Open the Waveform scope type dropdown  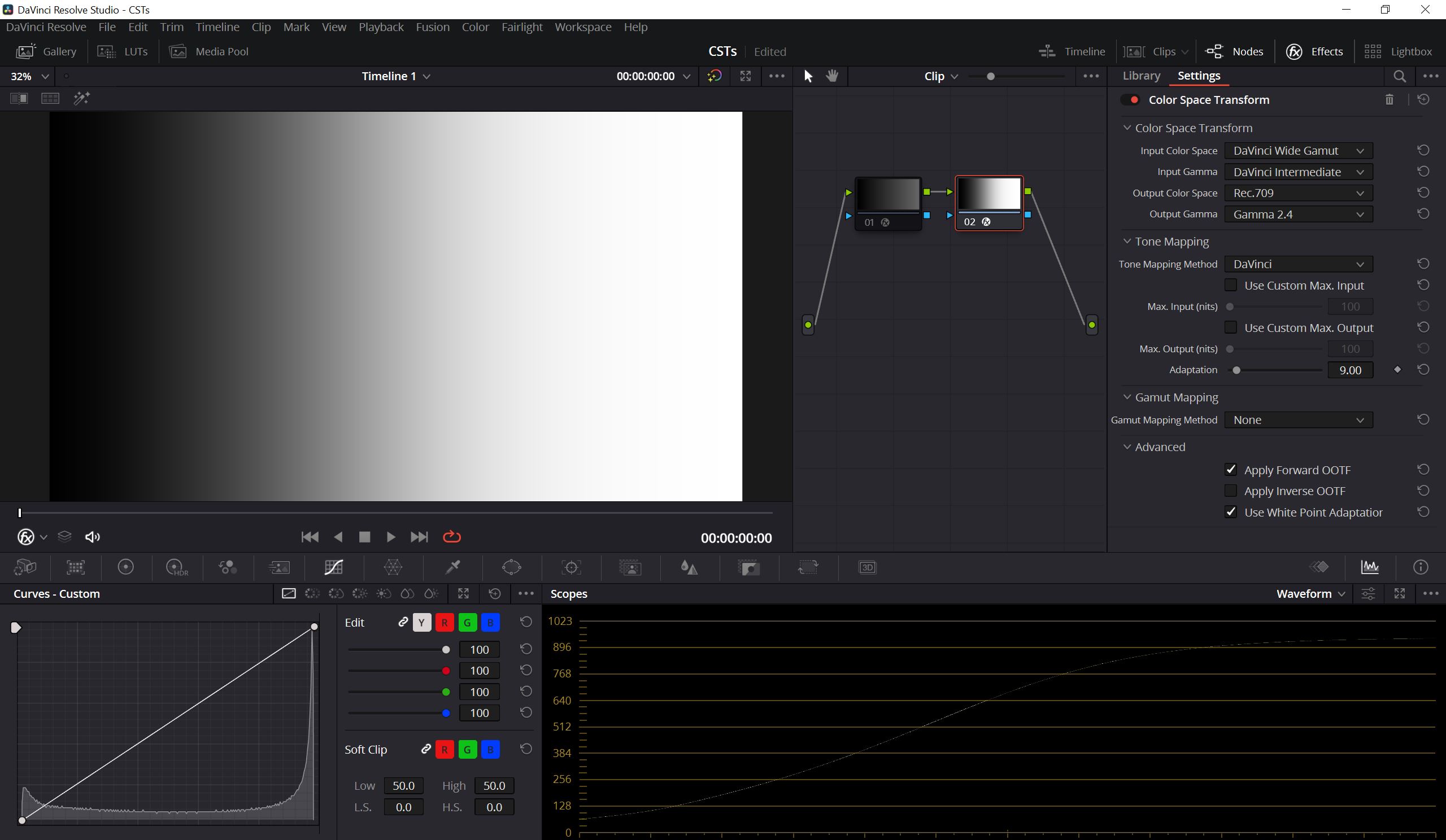[x=1310, y=594]
